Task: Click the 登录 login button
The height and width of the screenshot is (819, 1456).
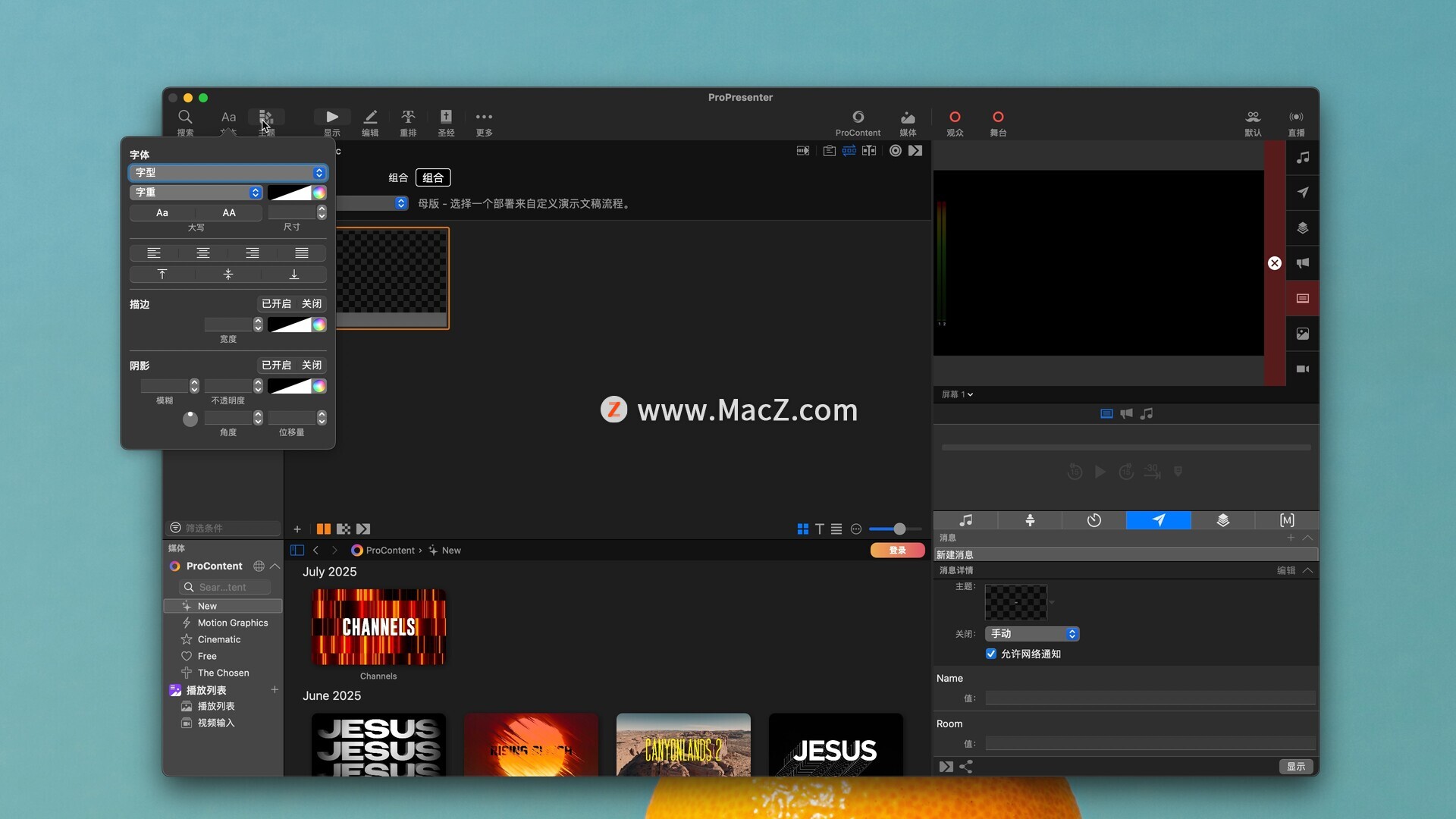Action: (x=898, y=551)
